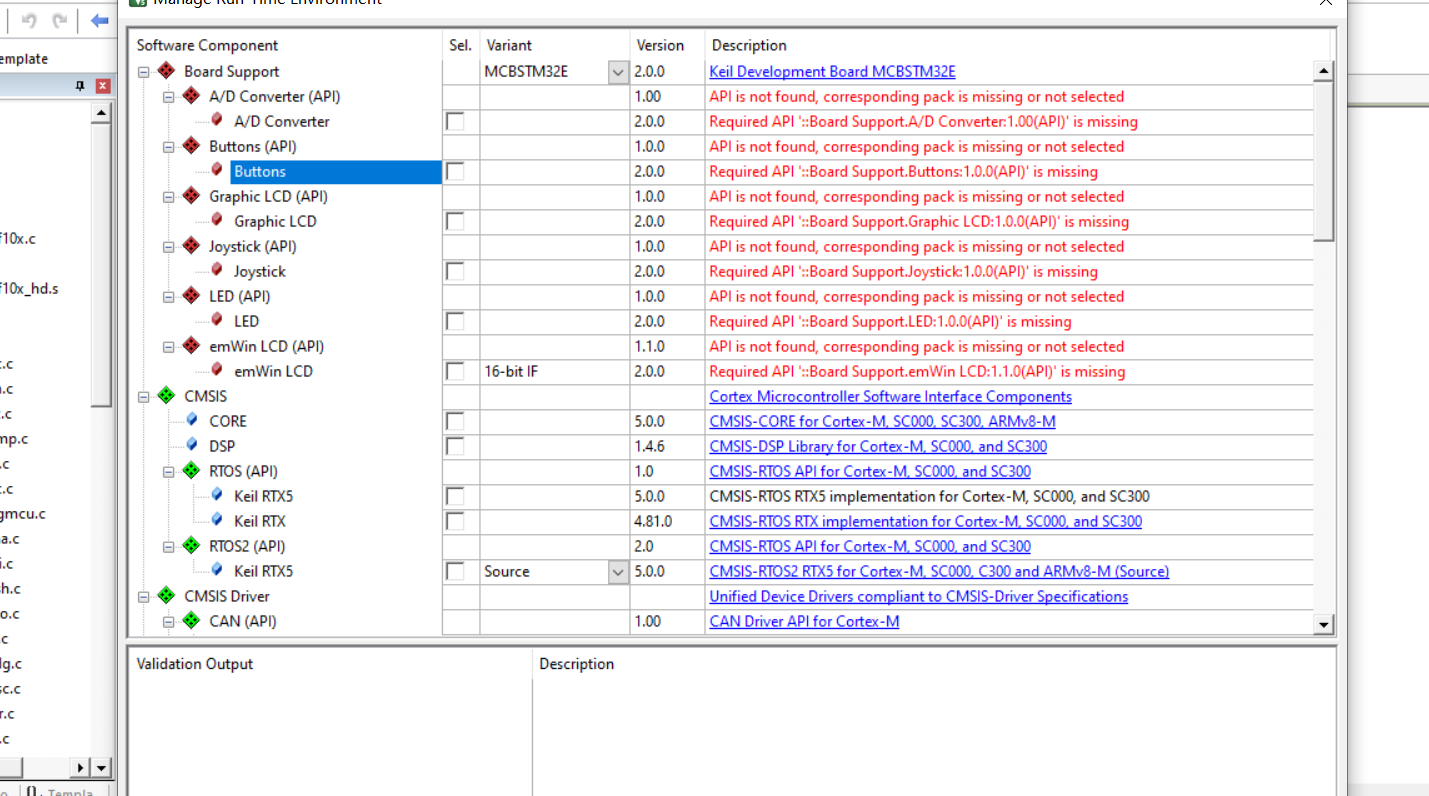The image size is (1429, 796).
Task: Open the MCBSTM32E variant dropdown
Action: click(x=618, y=72)
